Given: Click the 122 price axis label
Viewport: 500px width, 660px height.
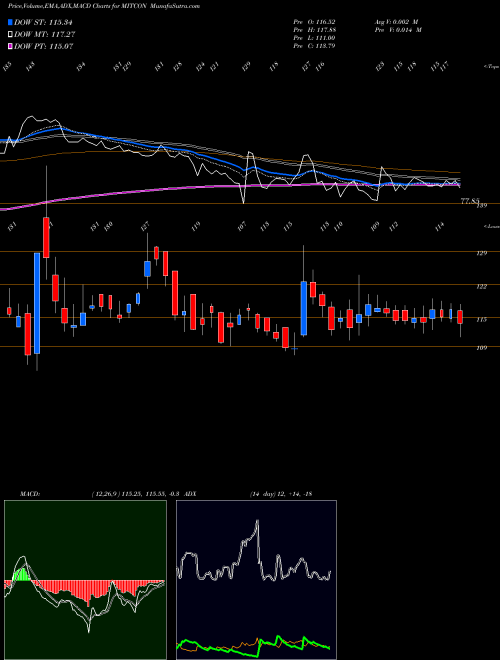Looking at the screenshot, I should pos(482,286).
